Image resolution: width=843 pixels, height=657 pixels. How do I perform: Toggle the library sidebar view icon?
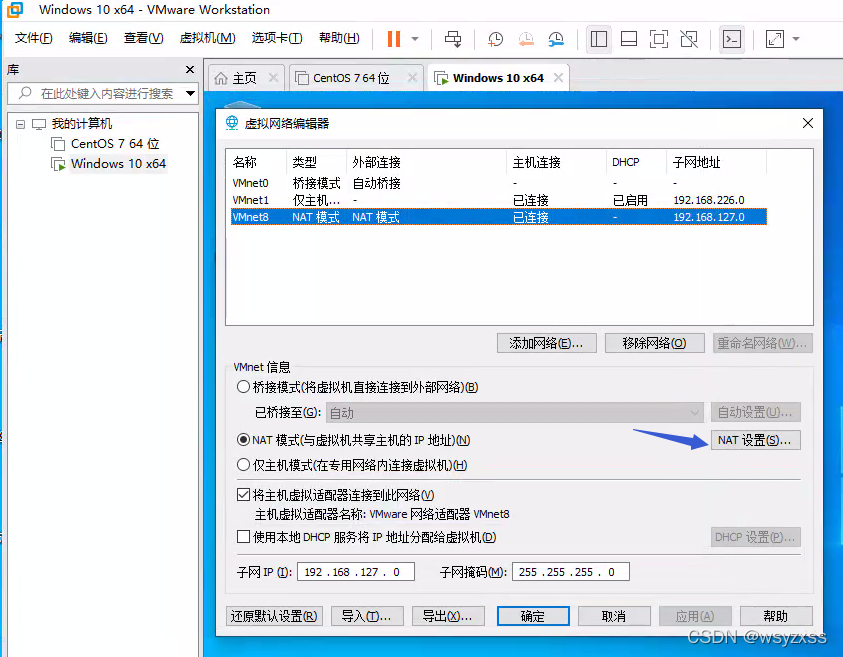(x=598, y=39)
